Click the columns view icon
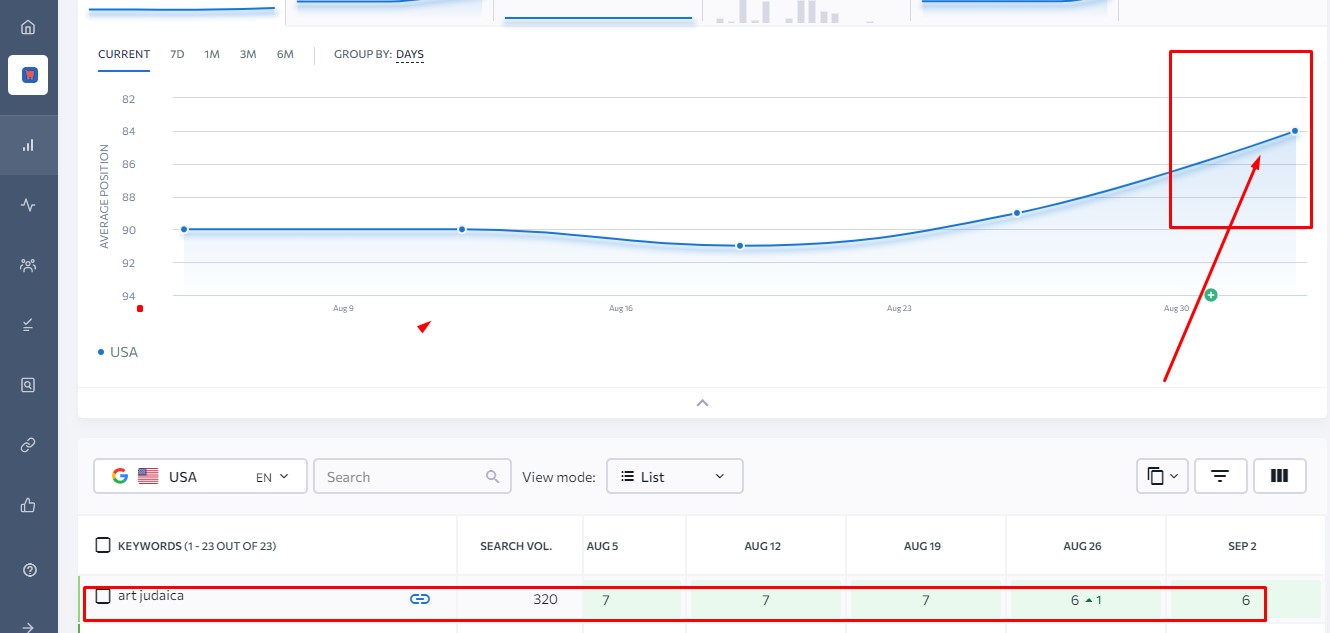1330x633 pixels. (x=1280, y=476)
